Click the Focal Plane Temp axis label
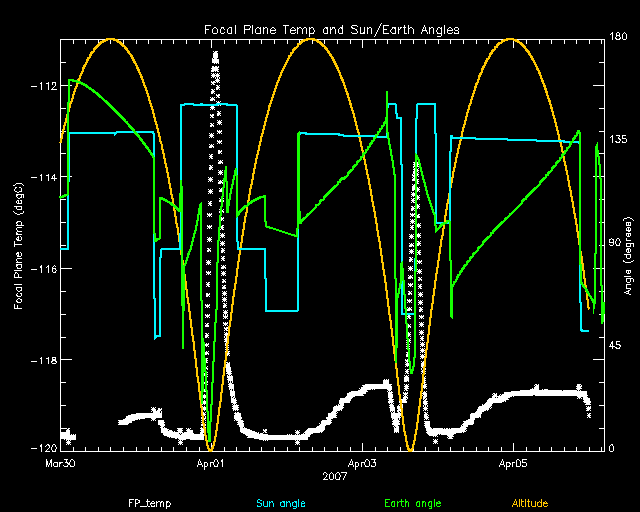640x512 pixels. pos(19,244)
